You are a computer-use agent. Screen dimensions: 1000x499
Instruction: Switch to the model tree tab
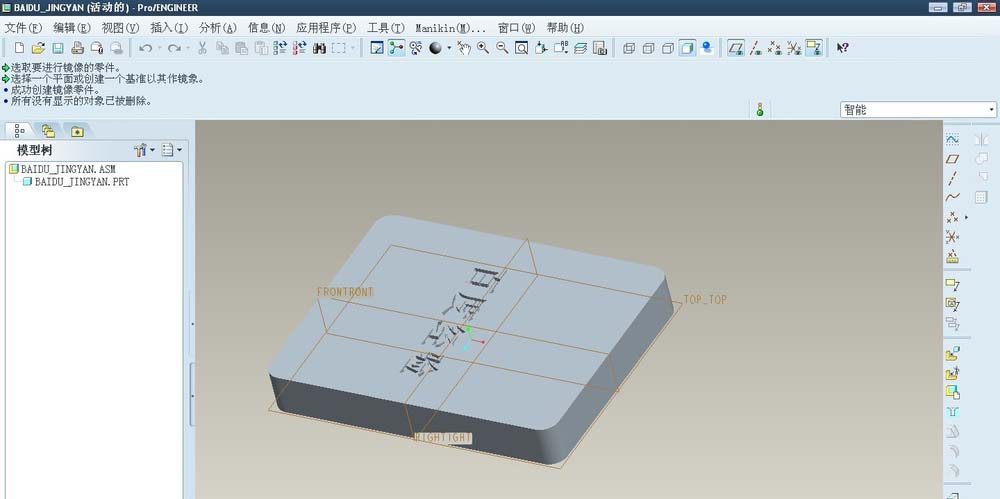click(19, 131)
